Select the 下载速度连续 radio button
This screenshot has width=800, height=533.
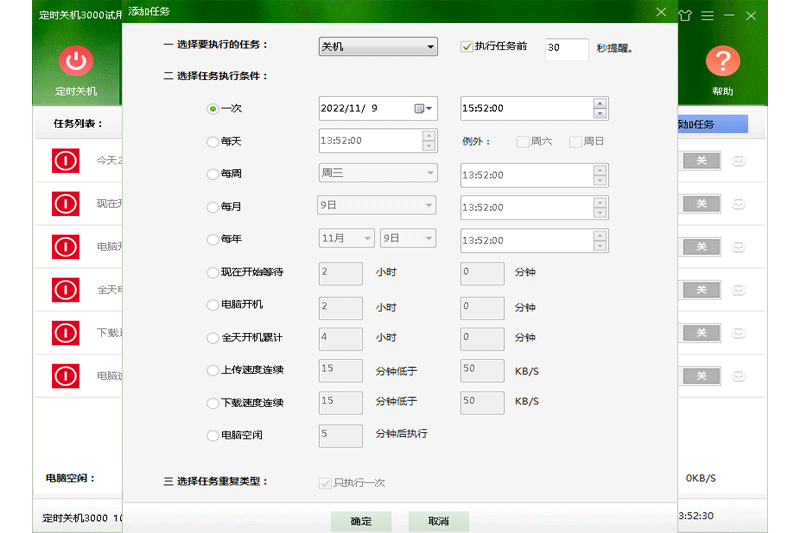pyautogui.click(x=213, y=403)
